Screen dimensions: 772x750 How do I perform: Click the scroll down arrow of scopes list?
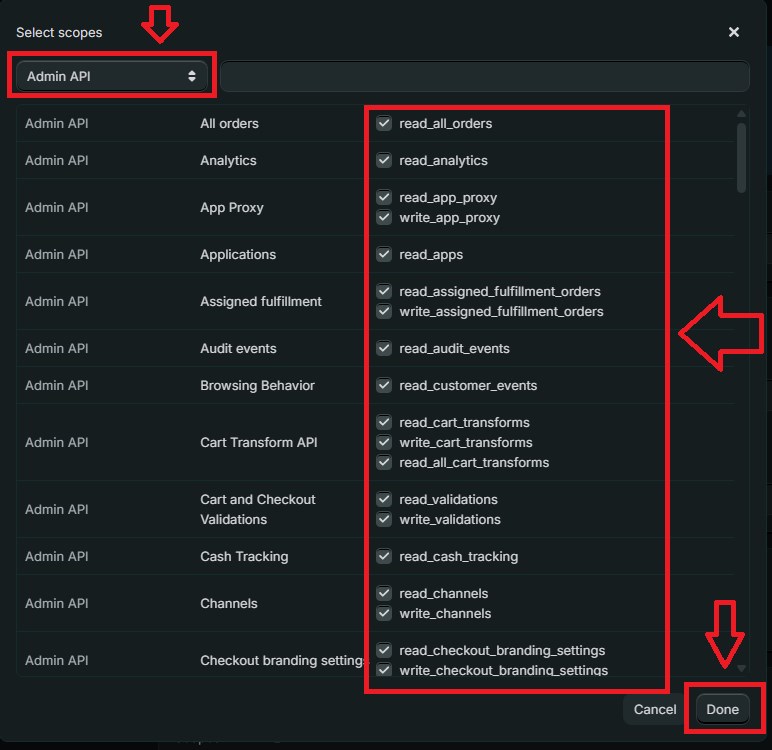click(741, 667)
